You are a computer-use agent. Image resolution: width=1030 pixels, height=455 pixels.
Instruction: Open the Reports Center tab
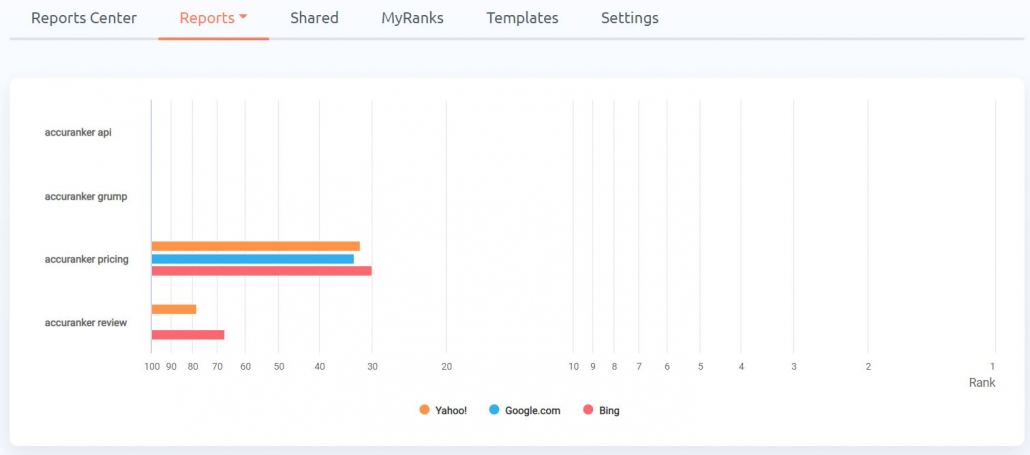coord(84,18)
